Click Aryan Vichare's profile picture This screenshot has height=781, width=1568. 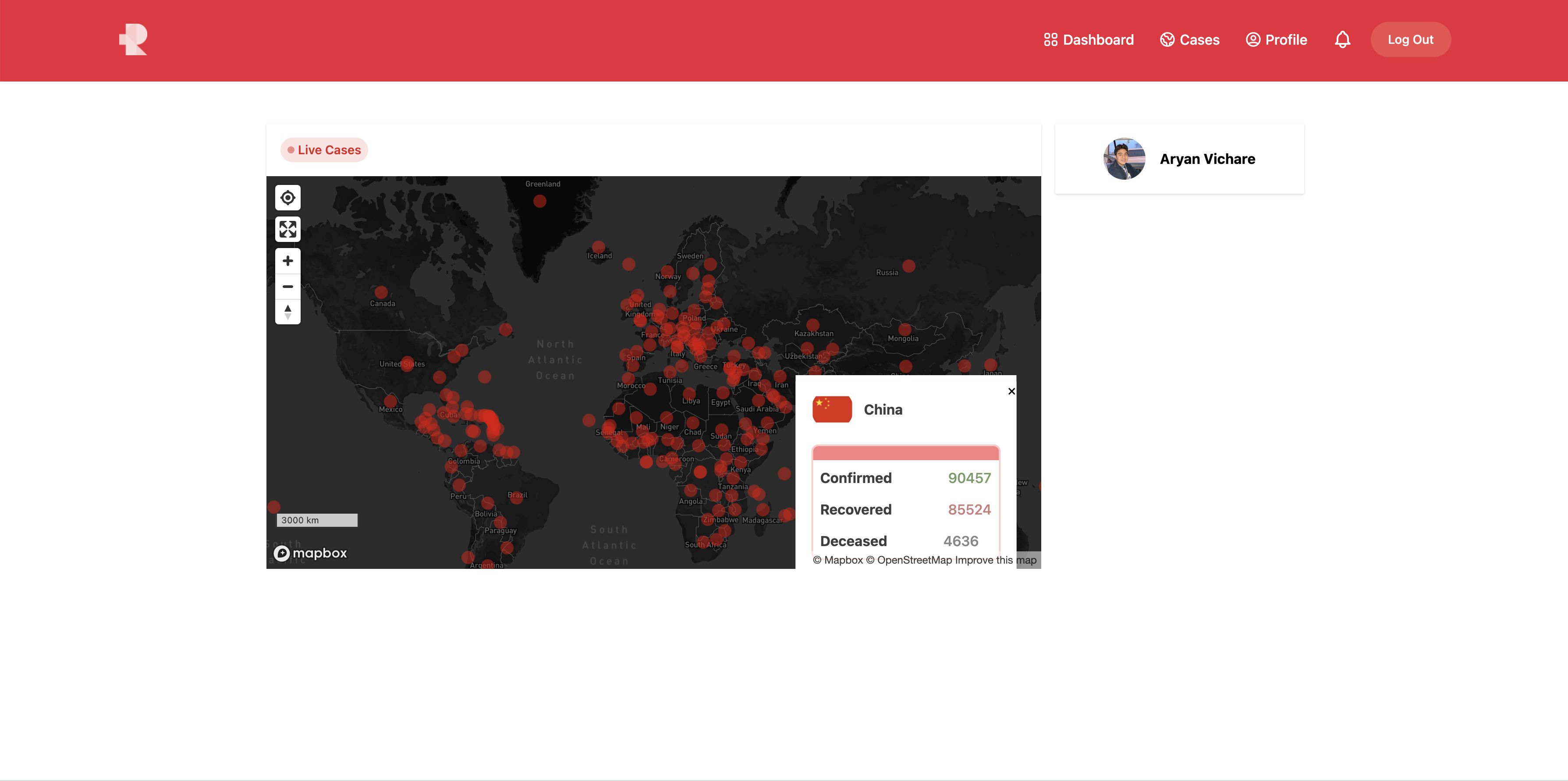[1124, 159]
